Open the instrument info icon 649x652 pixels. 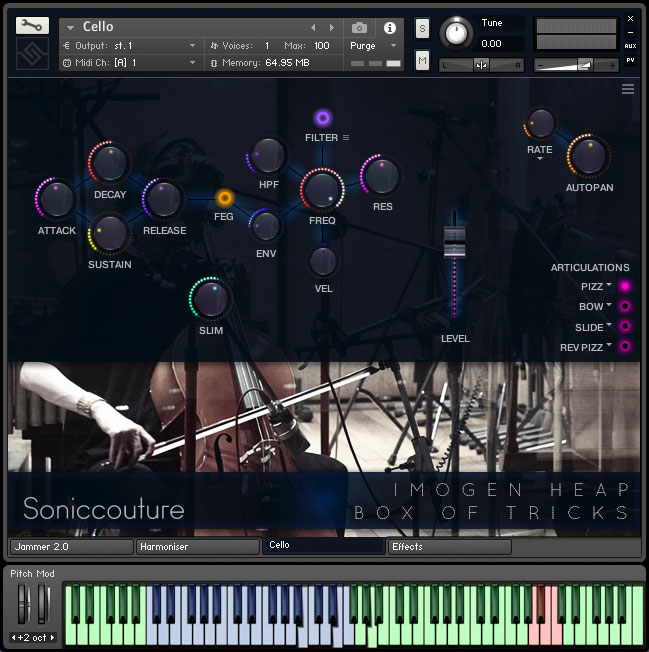click(390, 28)
